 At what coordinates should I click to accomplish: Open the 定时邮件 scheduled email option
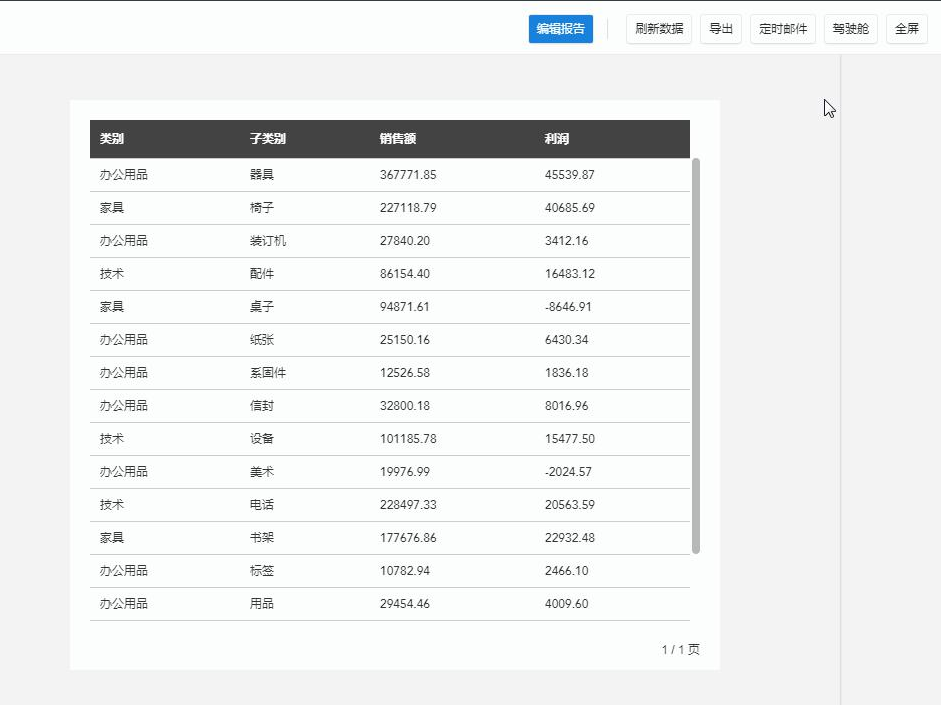coord(782,29)
